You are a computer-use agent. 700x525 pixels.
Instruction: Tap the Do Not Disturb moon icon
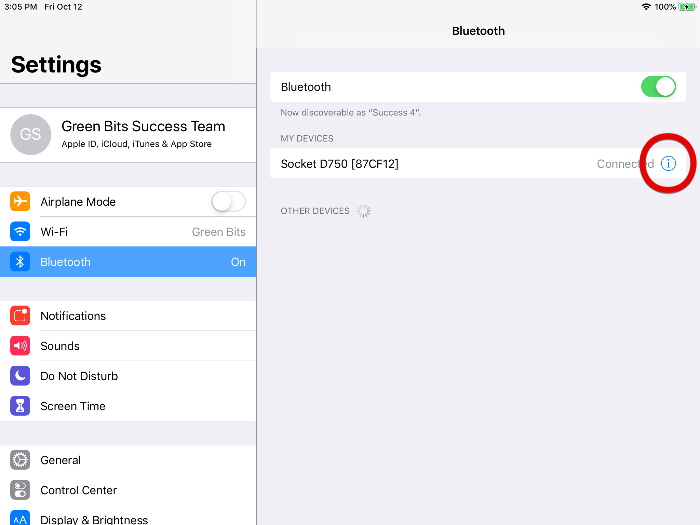tap(20, 376)
